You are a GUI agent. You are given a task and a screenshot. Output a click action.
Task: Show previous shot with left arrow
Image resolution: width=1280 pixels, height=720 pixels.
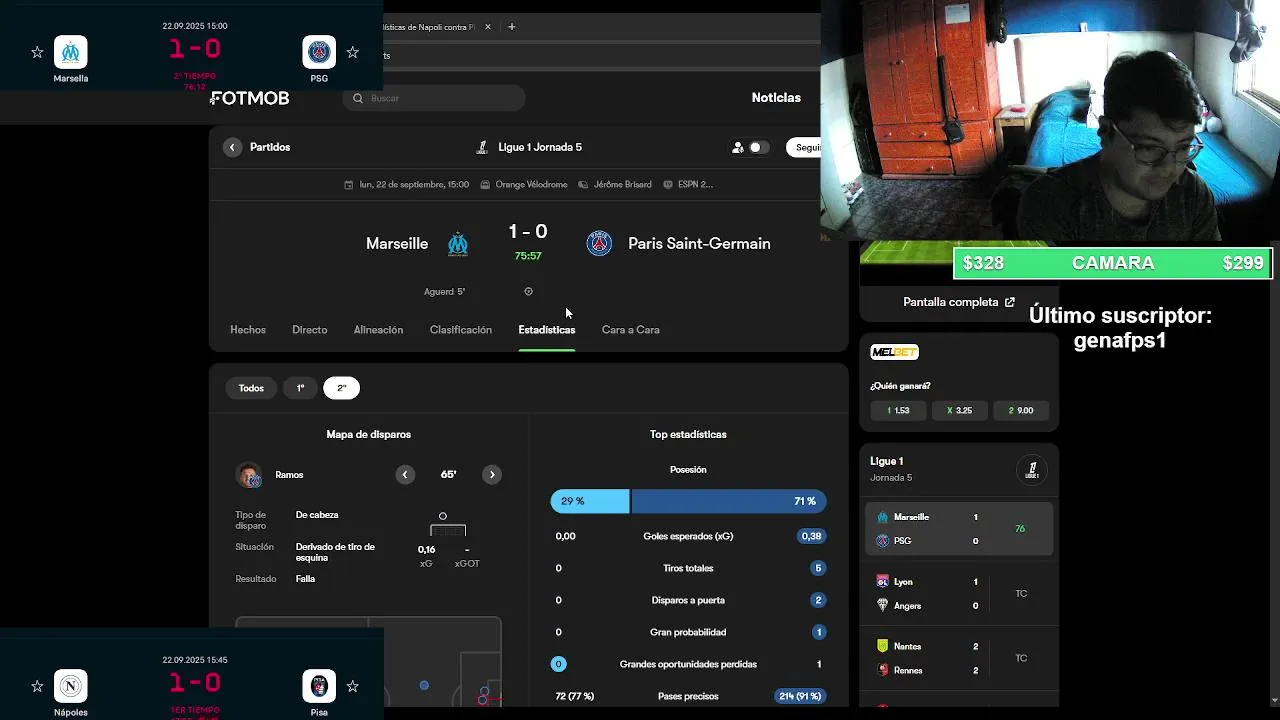point(405,475)
